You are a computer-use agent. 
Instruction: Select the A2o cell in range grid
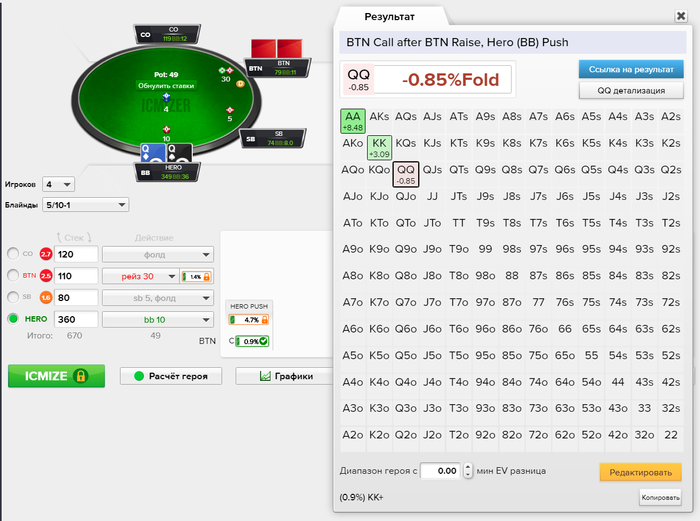tap(353, 439)
